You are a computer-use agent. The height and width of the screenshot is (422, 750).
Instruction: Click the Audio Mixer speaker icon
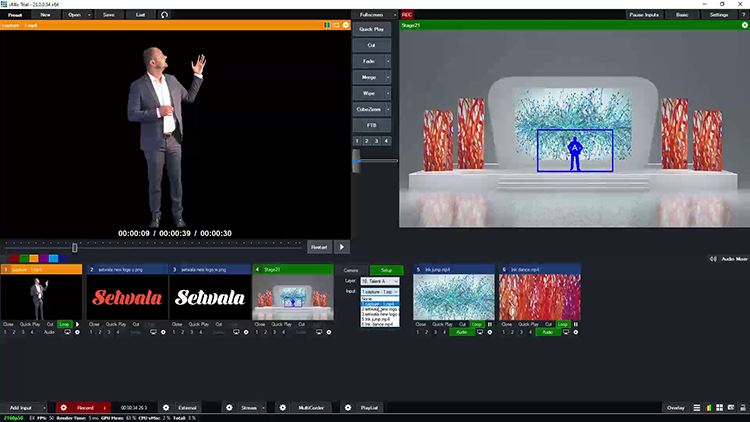714,258
